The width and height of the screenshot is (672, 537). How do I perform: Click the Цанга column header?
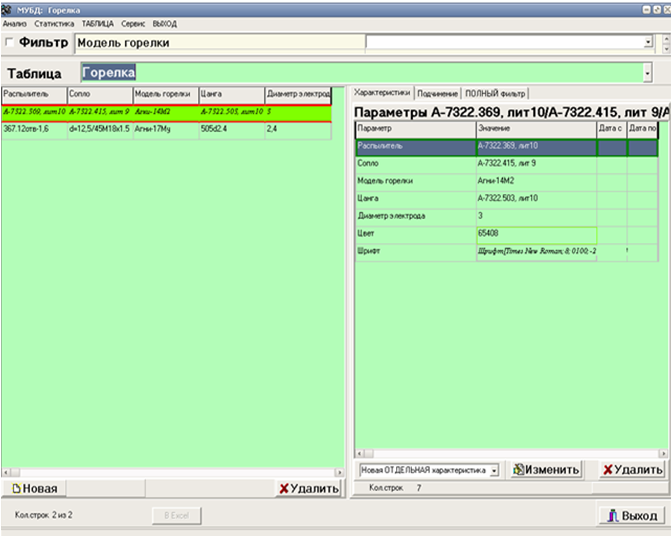pos(232,94)
